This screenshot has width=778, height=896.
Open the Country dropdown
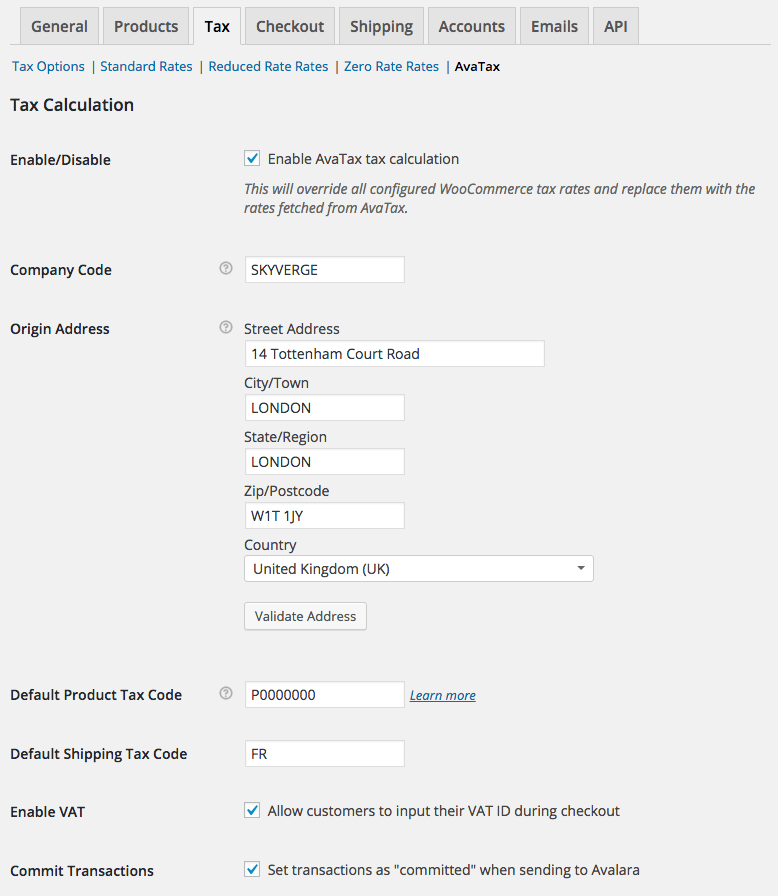[418, 569]
